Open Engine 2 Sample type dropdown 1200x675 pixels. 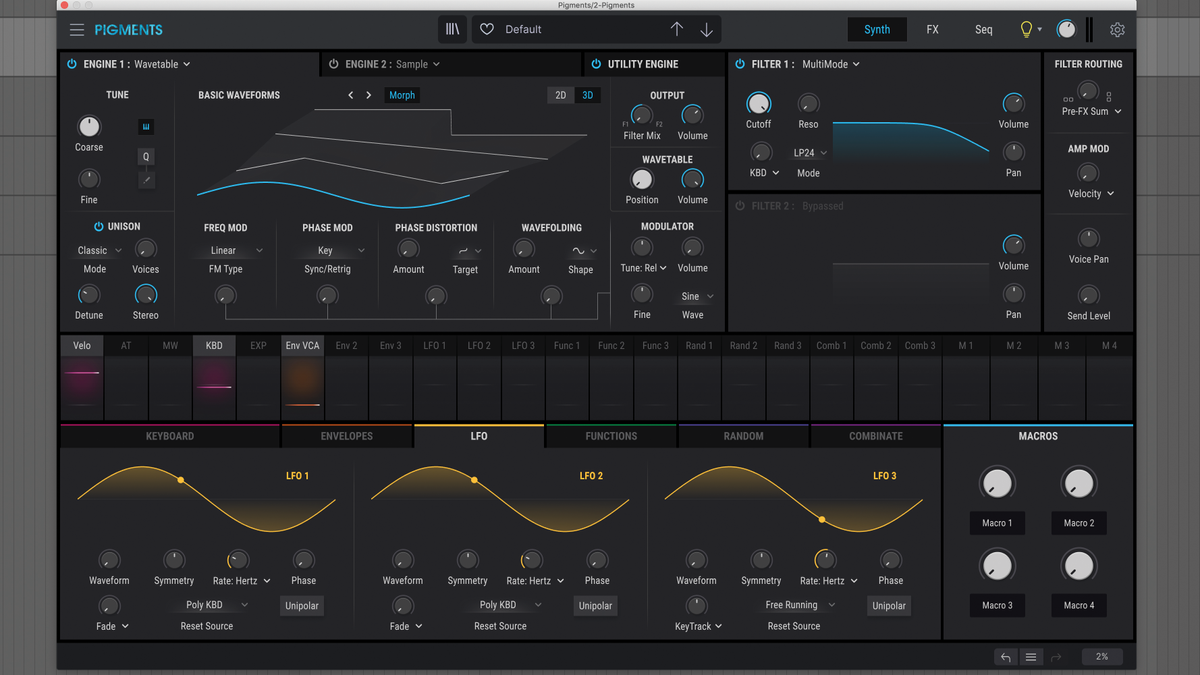pyautogui.click(x=418, y=64)
